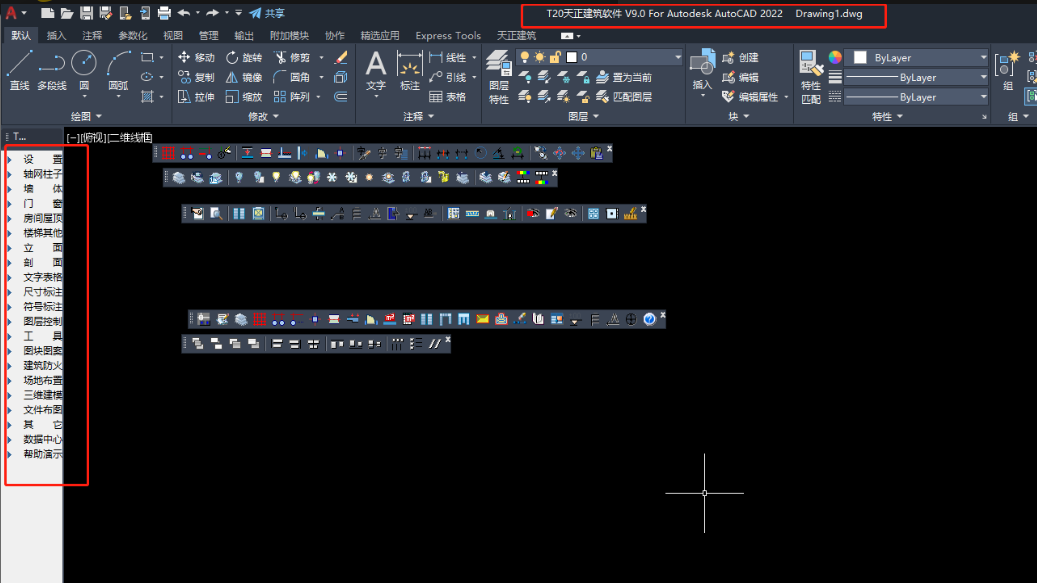The height and width of the screenshot is (583, 1037).
Task: Click the [-] viewport control label
Action: coord(72,137)
